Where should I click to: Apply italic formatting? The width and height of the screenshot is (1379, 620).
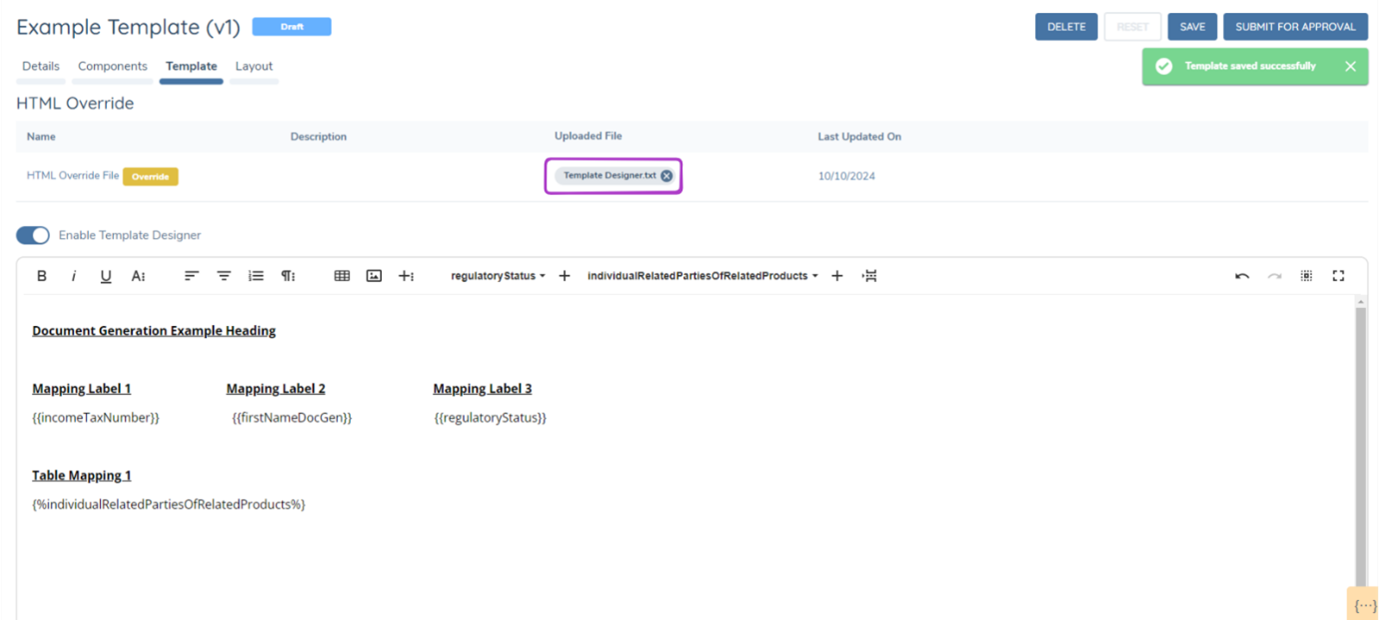click(74, 276)
